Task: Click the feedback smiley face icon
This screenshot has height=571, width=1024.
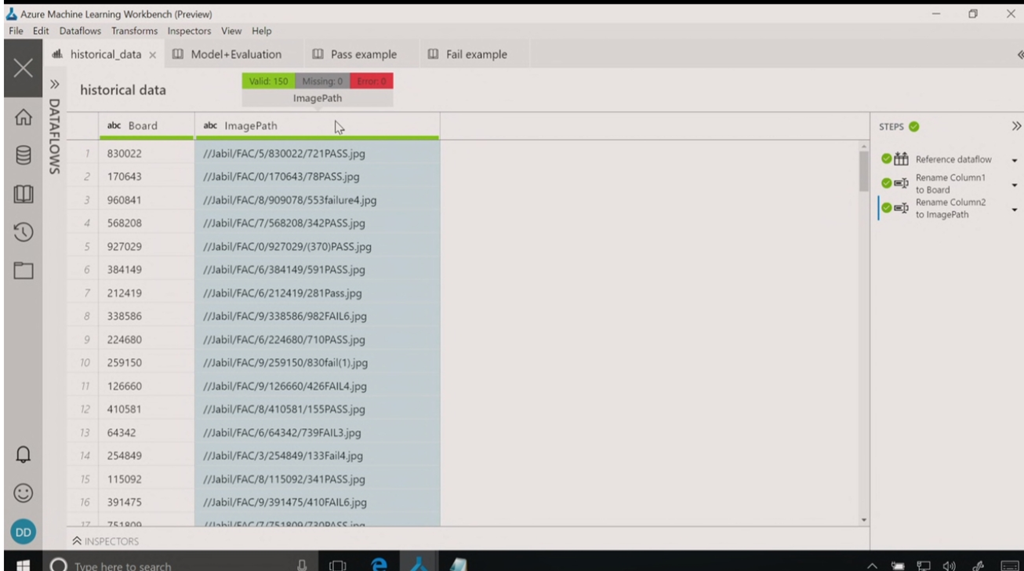Action: (x=24, y=493)
